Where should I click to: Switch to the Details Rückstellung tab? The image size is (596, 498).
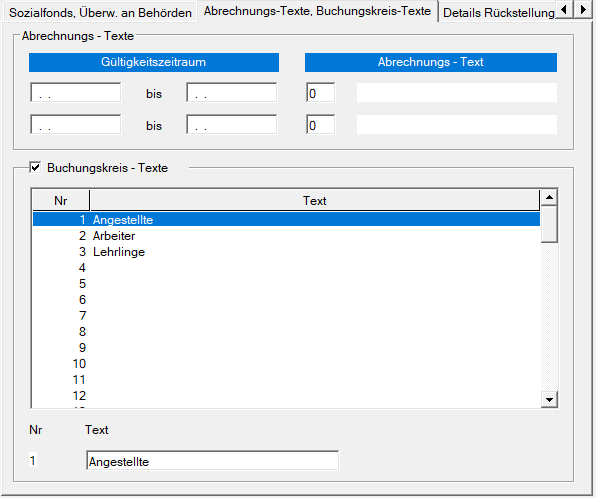coord(499,13)
